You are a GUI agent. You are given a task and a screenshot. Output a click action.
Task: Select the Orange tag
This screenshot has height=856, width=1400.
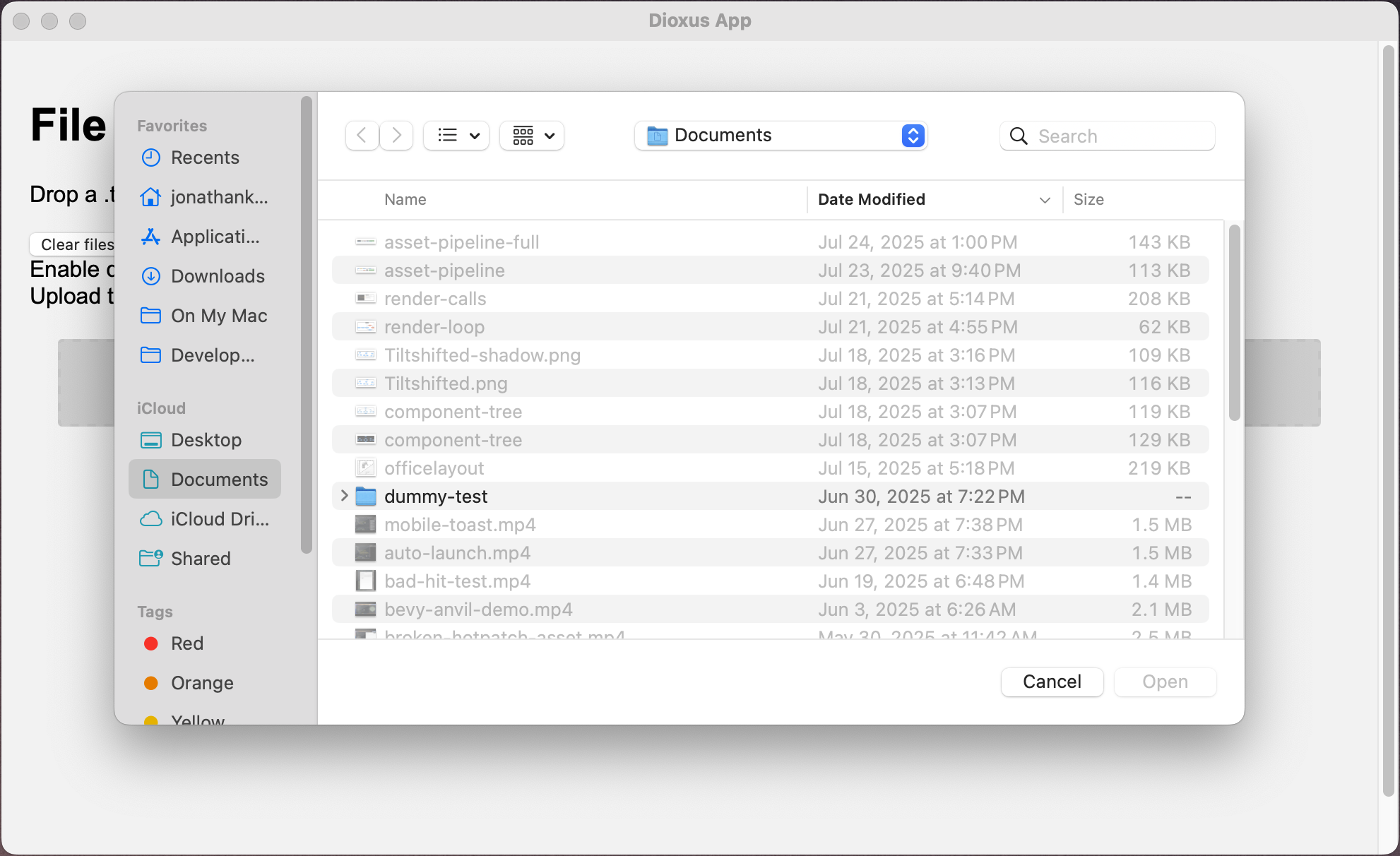pyautogui.click(x=202, y=683)
